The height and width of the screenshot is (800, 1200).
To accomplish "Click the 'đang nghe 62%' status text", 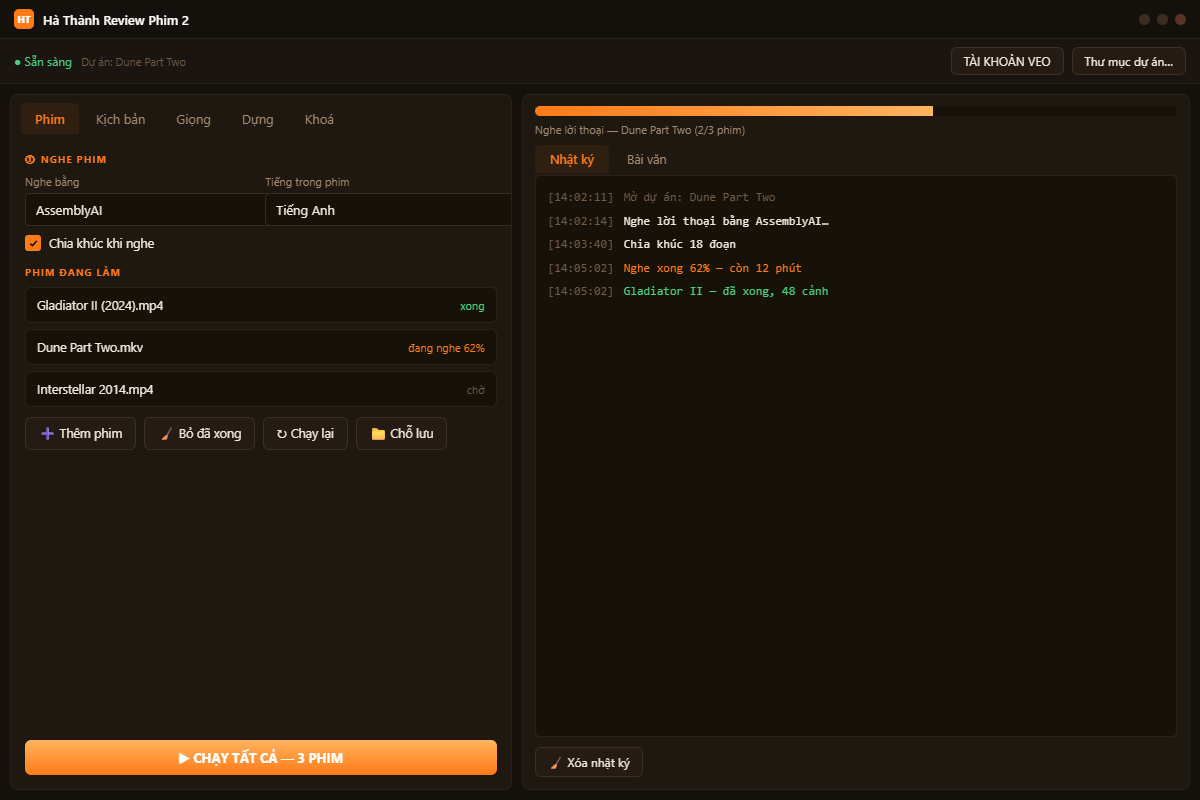I will pyautogui.click(x=446, y=348).
